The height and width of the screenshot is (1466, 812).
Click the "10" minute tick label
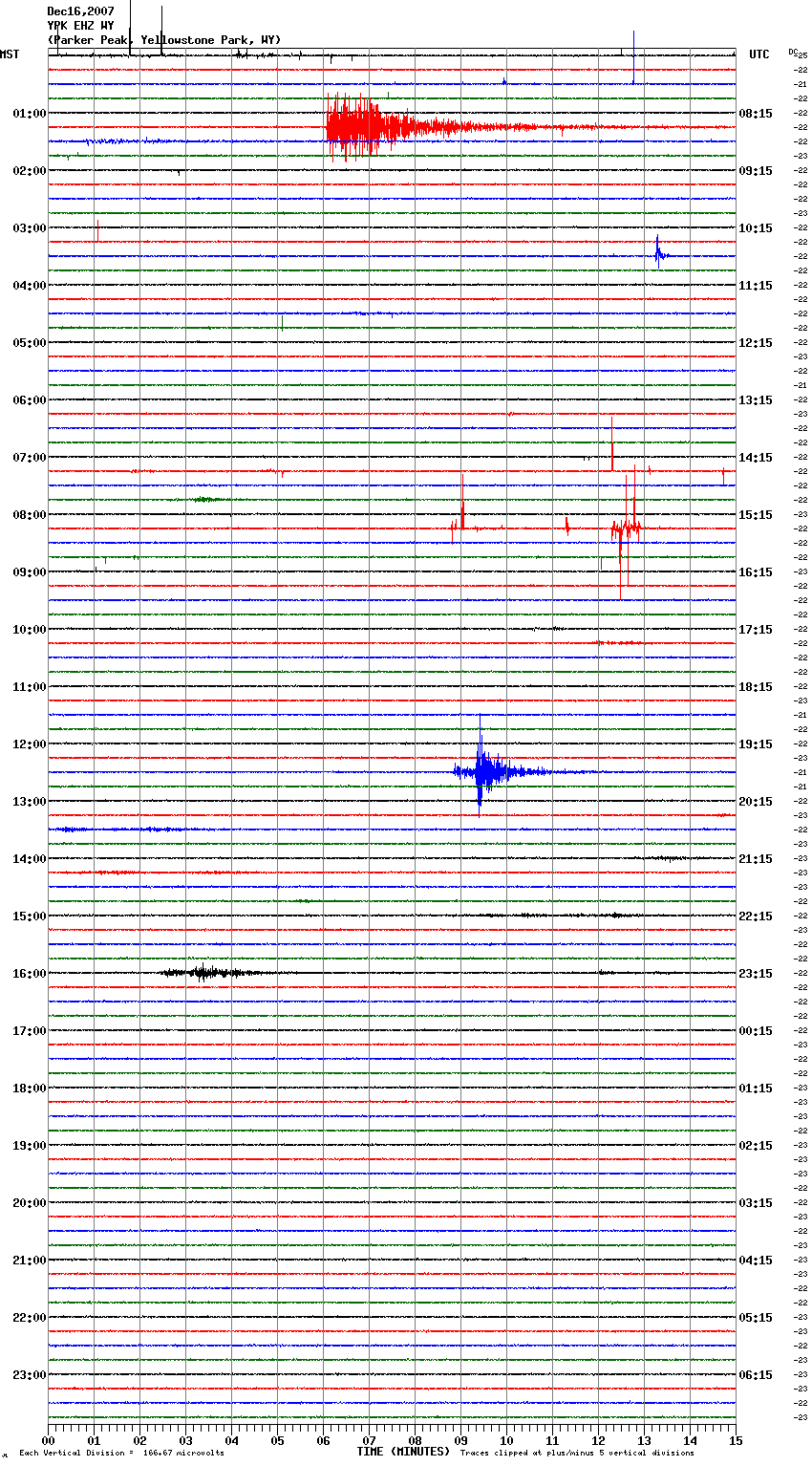(x=506, y=1440)
